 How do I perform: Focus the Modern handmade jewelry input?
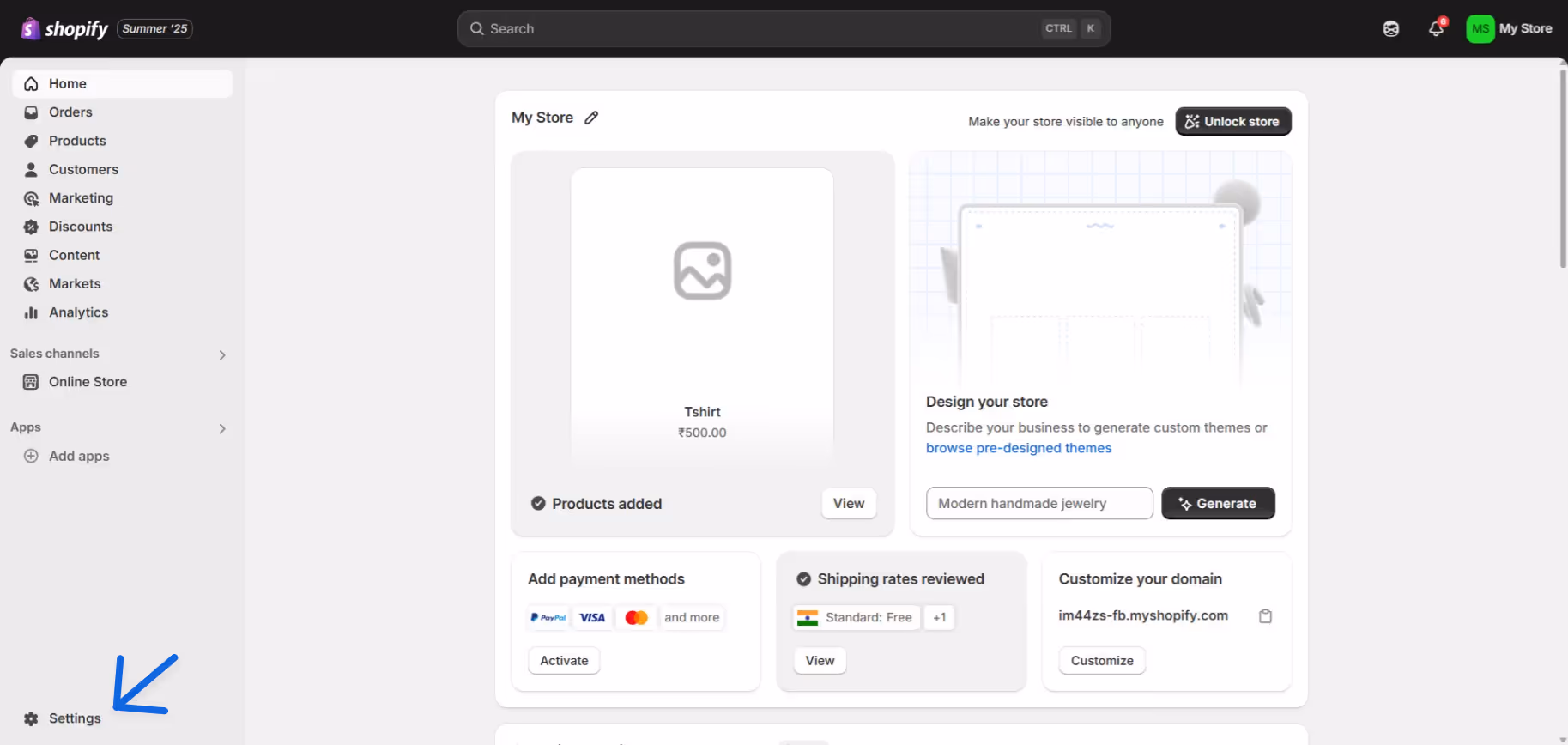1039,504
